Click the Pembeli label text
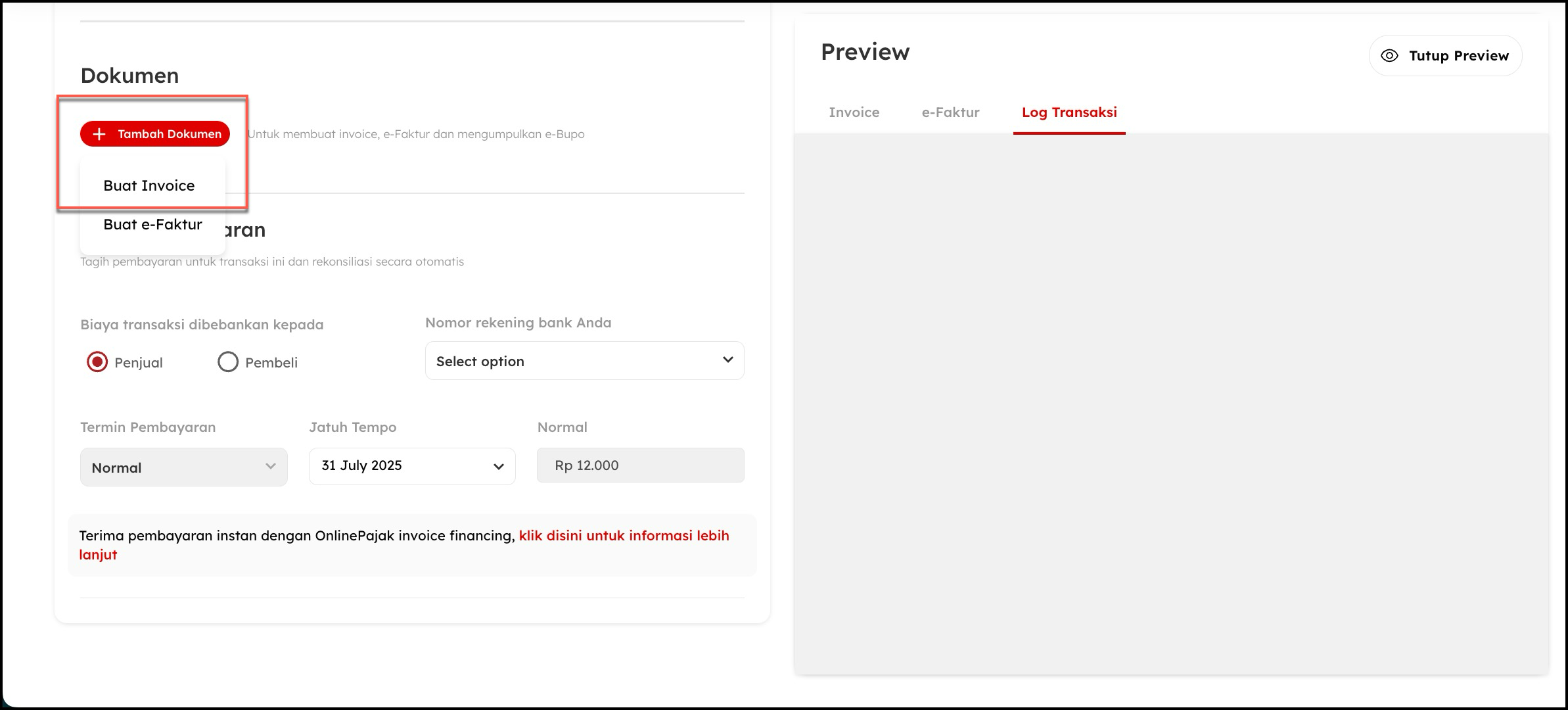The width and height of the screenshot is (1568, 710). pos(271,363)
